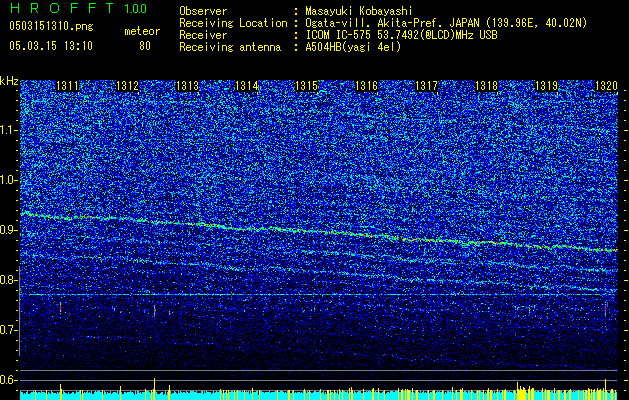Click the Ogata-vill. Akita-Pref. JAPAN location text

click(446, 23)
